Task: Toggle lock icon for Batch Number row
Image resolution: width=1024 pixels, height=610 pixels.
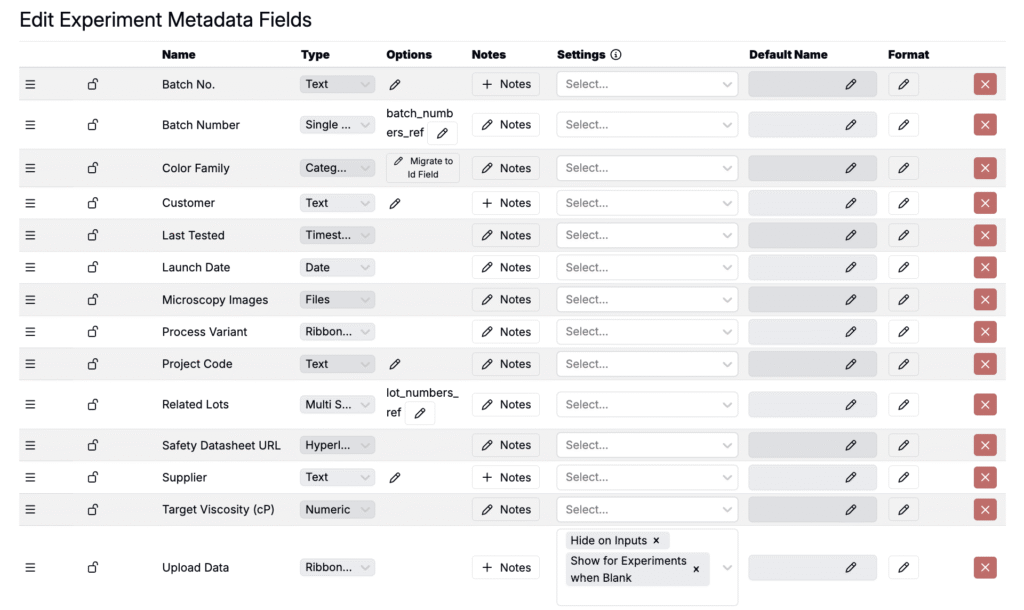Action: pos(93,125)
